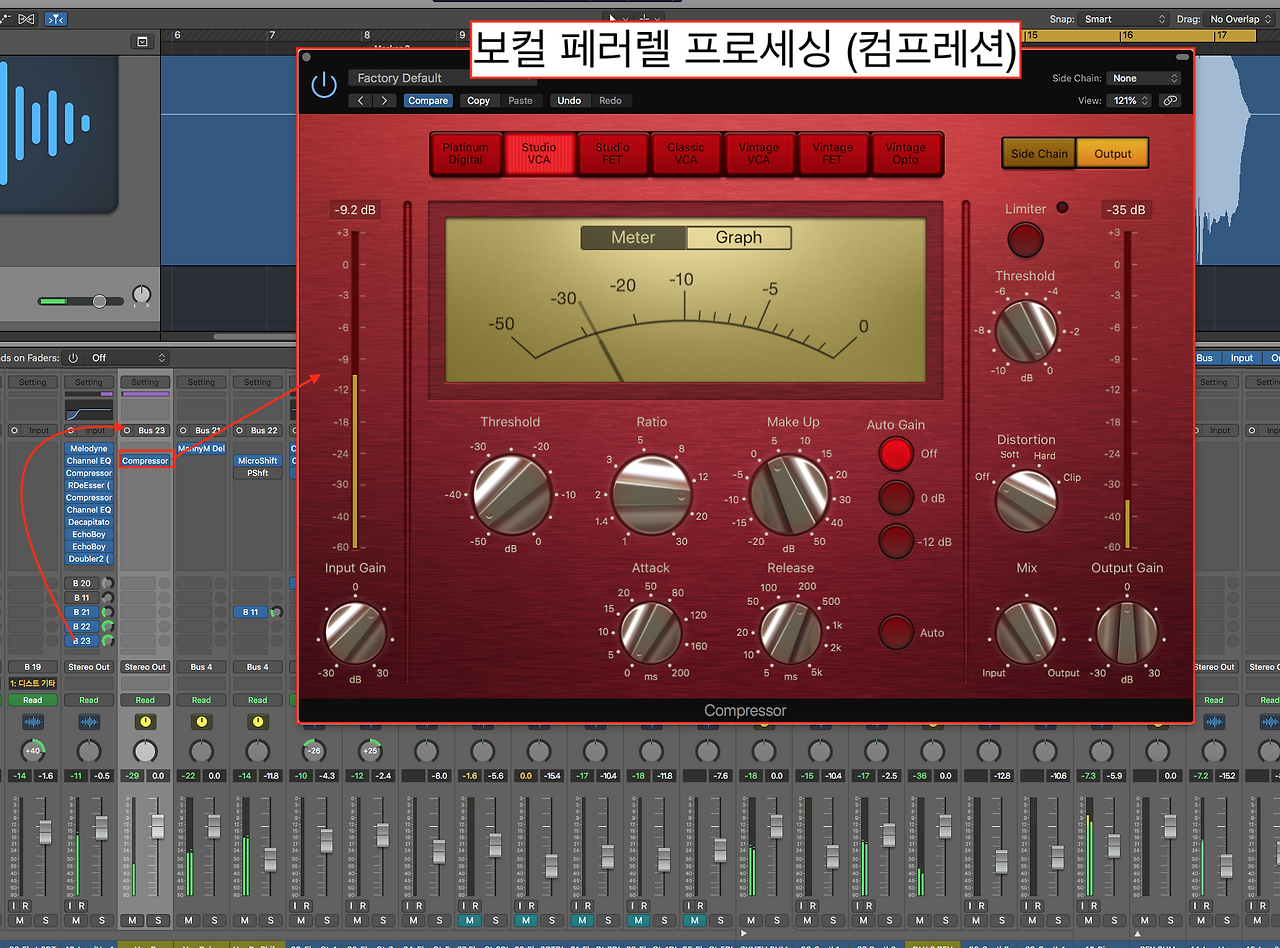Click the Release knob
Image resolution: width=1280 pixels, height=948 pixels.
click(790, 633)
